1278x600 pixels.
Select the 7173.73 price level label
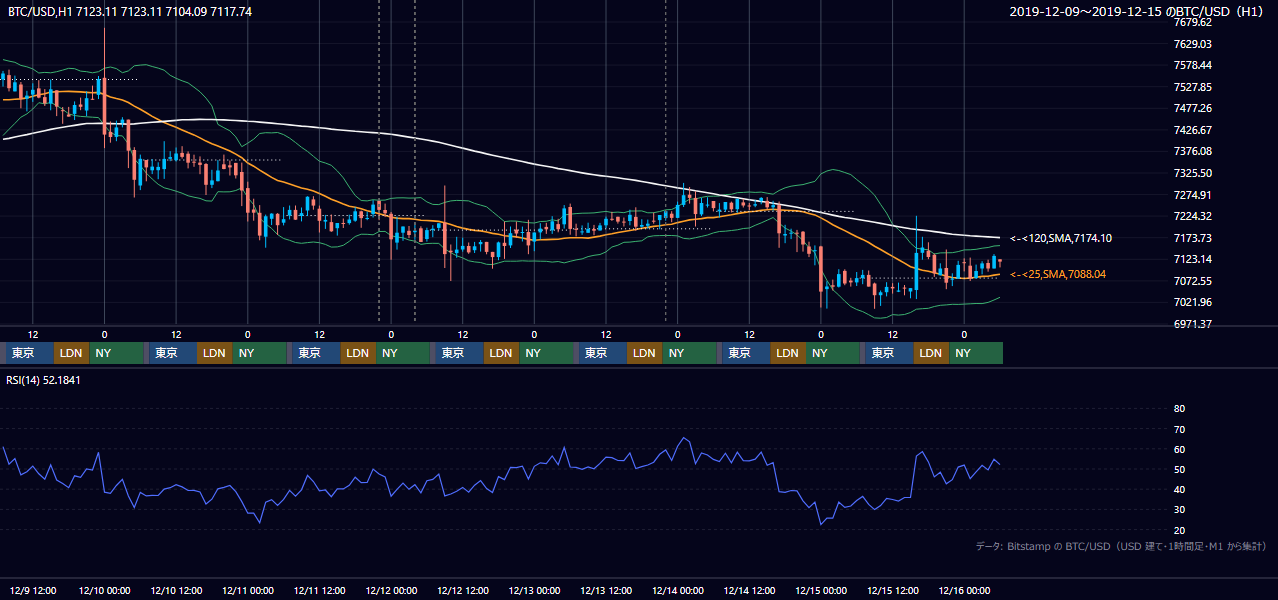1193,238
